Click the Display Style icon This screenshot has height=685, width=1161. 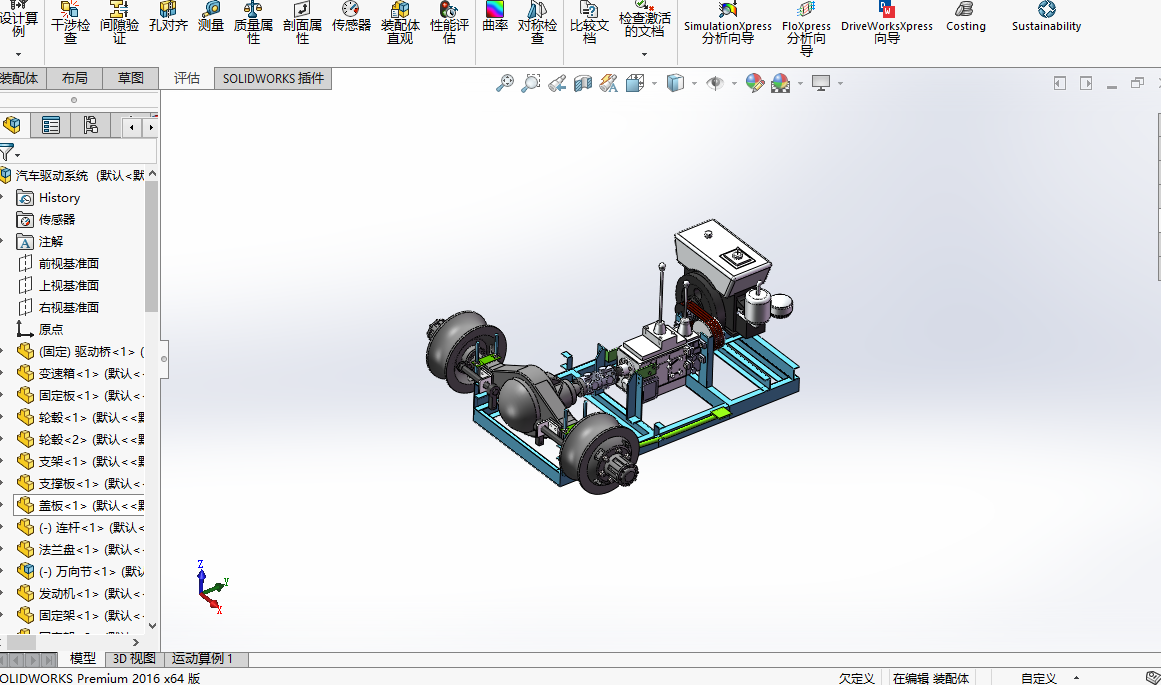(x=675, y=83)
